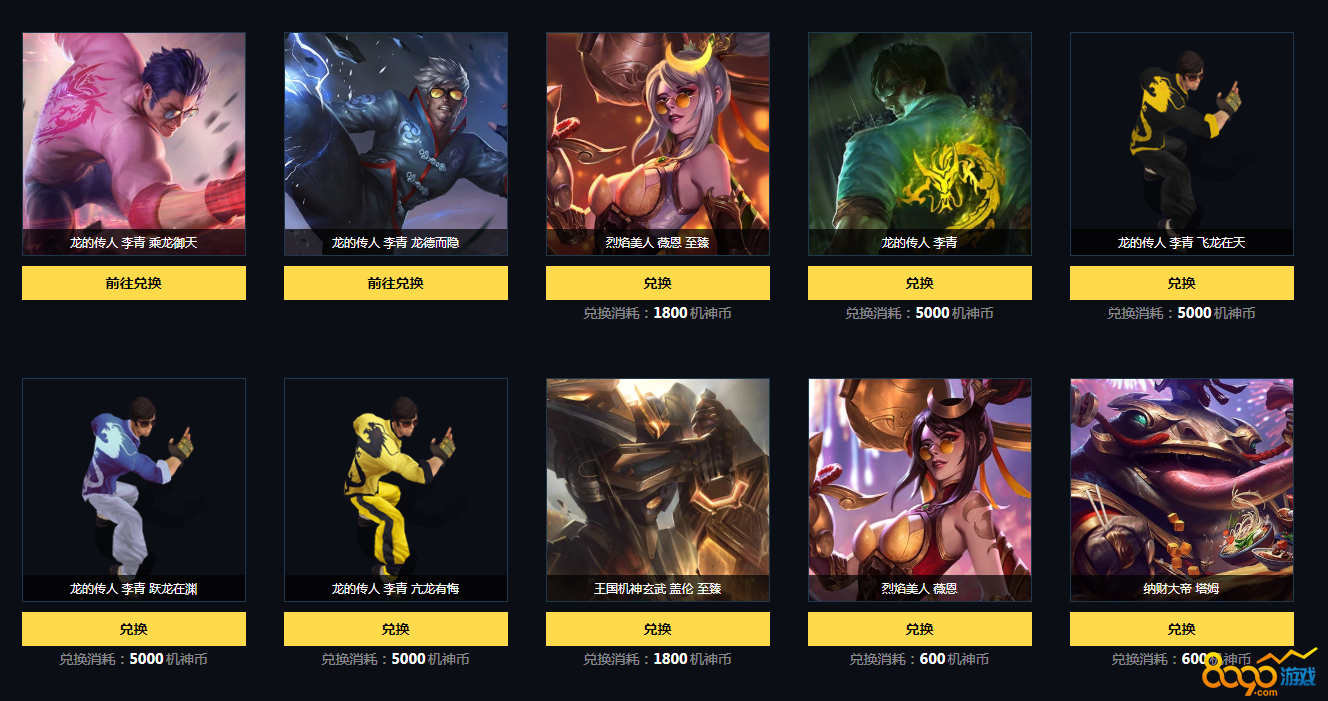Open the green-jacket 龙的传人 李青 skin thumbnail
Screen dimensions: 1328x701
point(920,144)
